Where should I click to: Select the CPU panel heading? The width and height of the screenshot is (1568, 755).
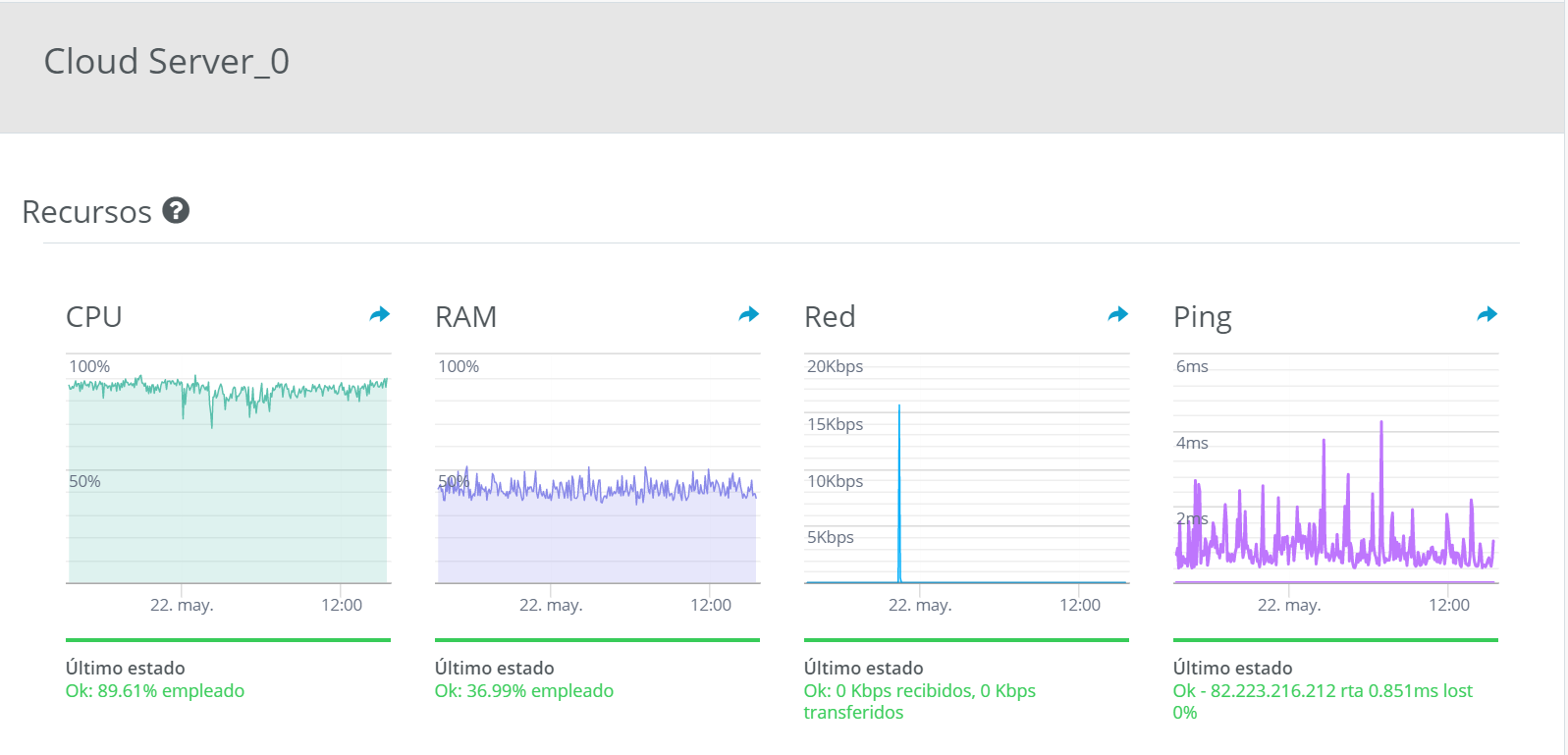[94, 317]
